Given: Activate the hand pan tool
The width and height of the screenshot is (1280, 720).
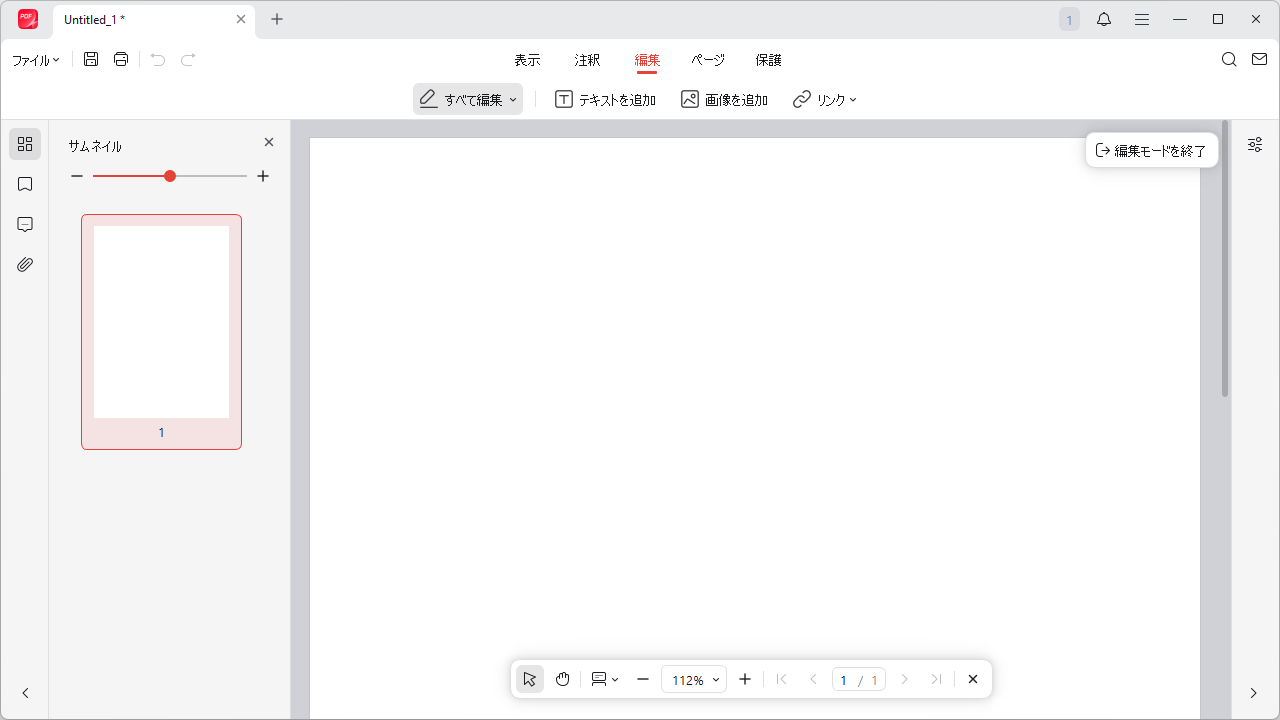Looking at the screenshot, I should (563, 679).
